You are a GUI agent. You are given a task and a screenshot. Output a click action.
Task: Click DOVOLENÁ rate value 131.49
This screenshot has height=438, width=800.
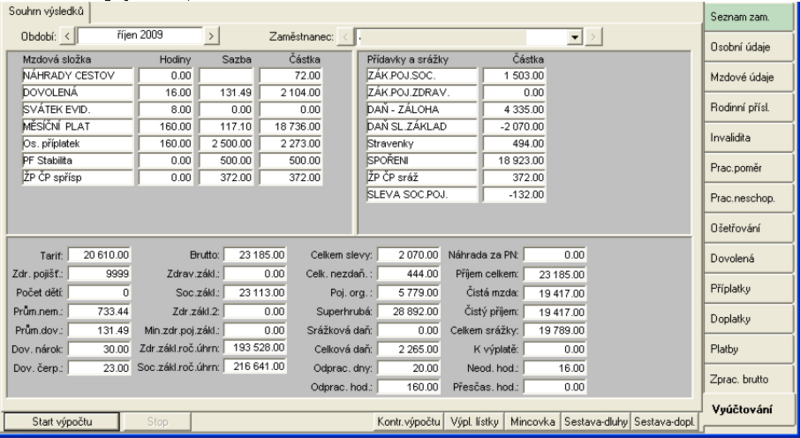[x=226, y=92]
